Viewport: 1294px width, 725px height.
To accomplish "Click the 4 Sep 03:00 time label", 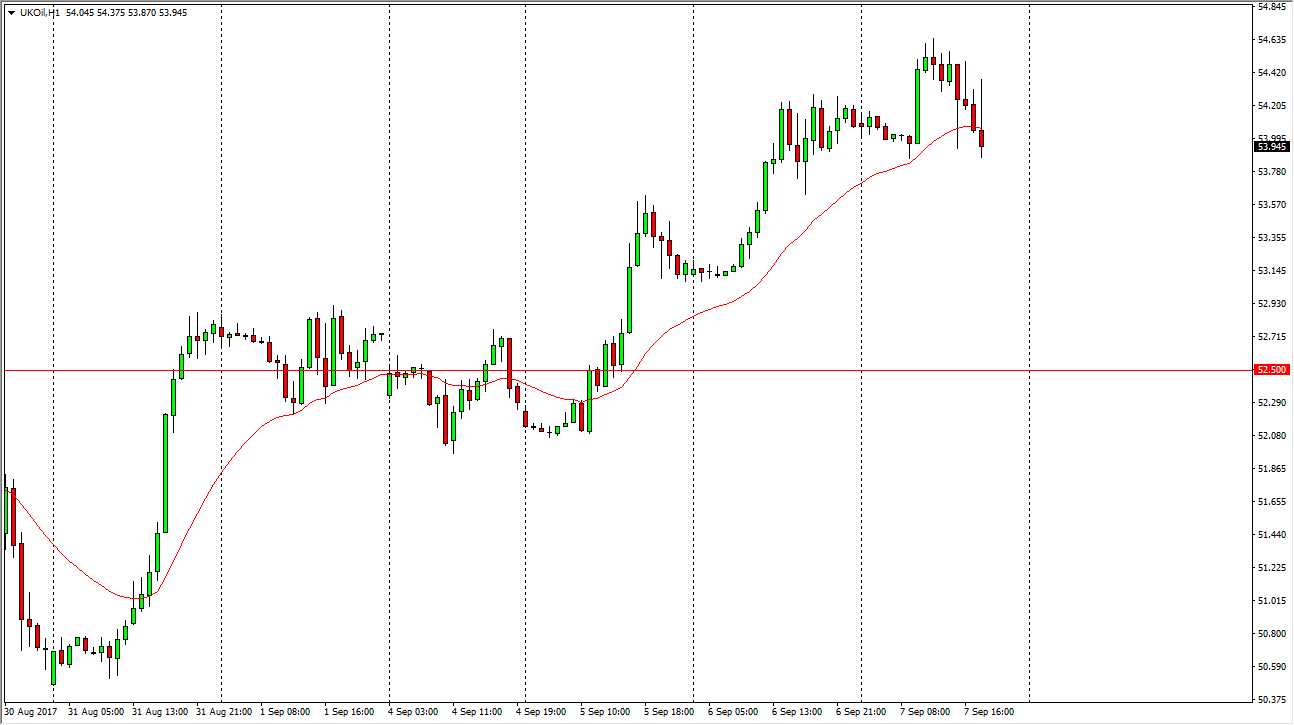I will coord(413,713).
